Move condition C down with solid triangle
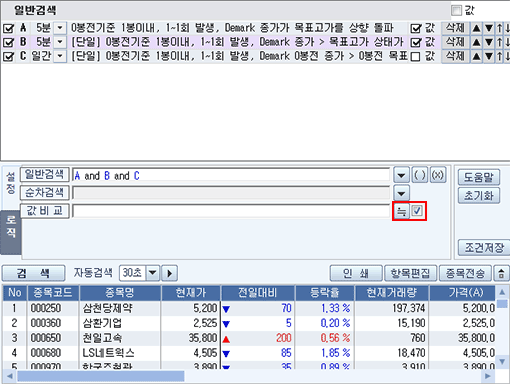The width and height of the screenshot is (510, 384). 489,56
